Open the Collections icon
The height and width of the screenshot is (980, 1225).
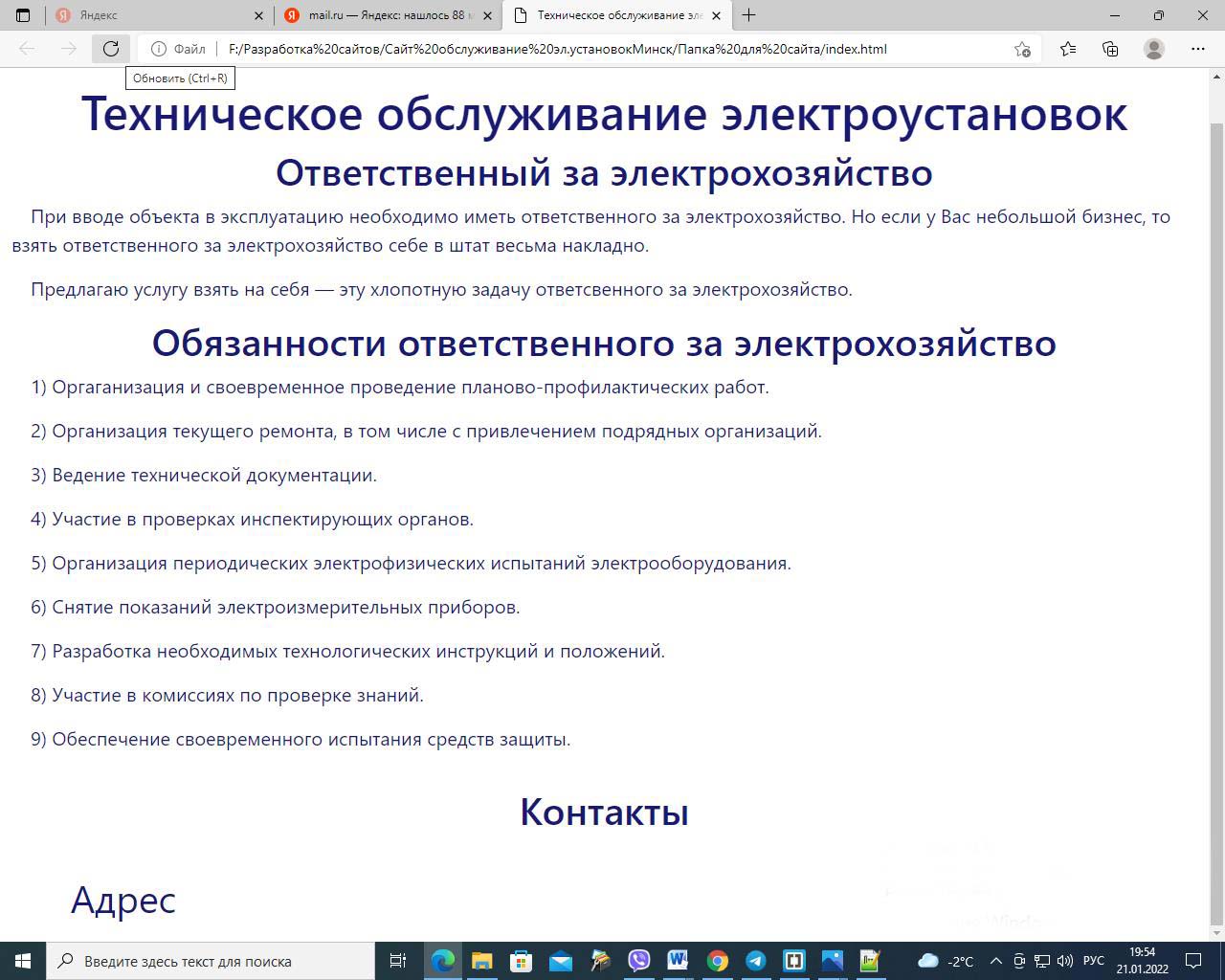point(1110,49)
